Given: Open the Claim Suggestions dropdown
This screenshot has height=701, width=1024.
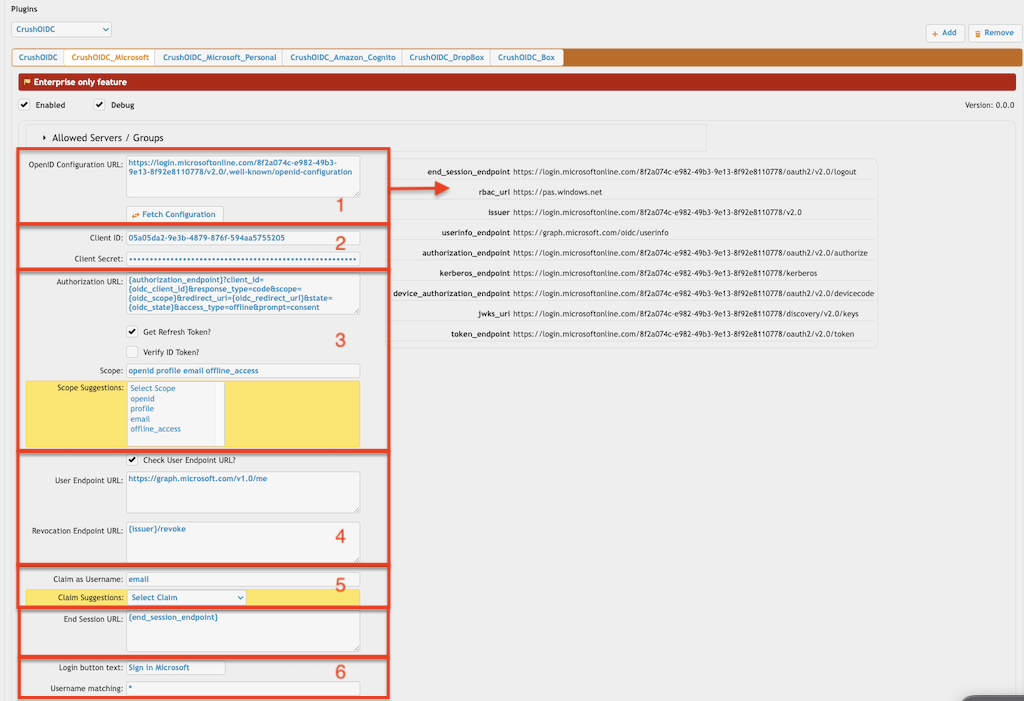Looking at the screenshot, I should click(x=186, y=597).
